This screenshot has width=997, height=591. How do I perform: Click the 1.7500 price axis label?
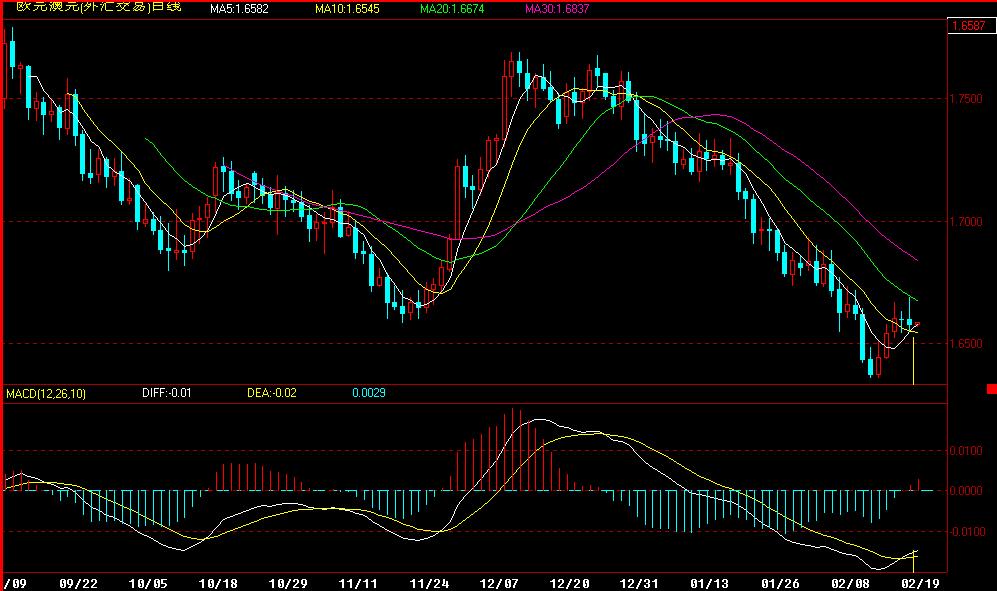click(x=966, y=99)
